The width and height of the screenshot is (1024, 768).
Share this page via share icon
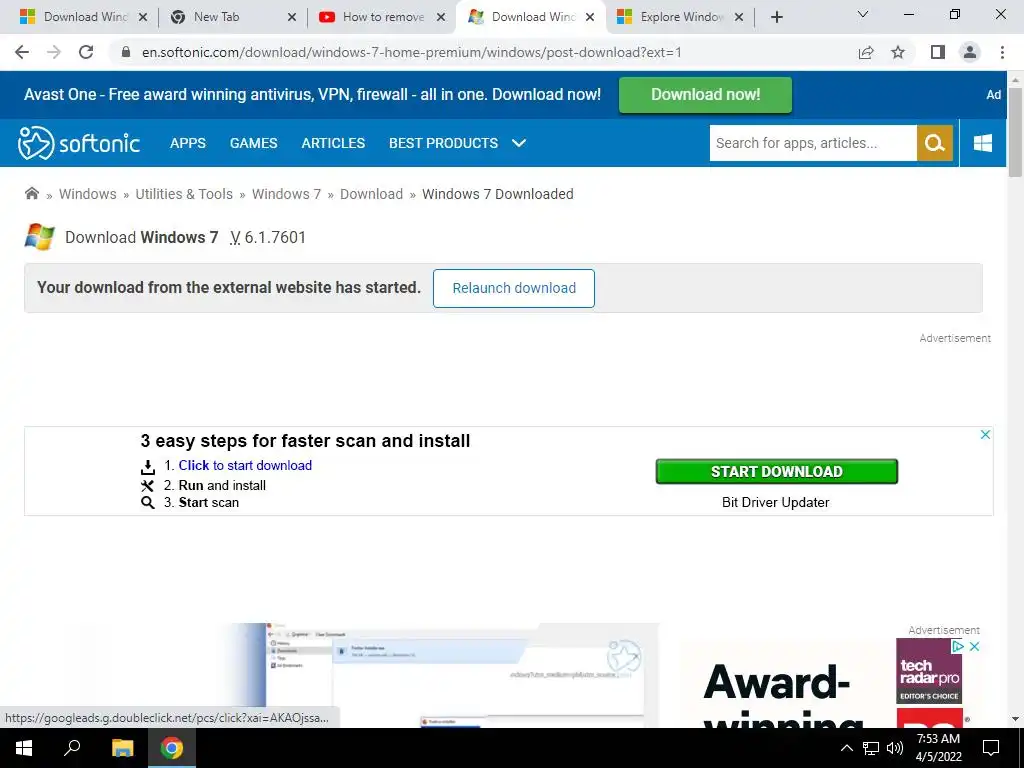pos(866,52)
